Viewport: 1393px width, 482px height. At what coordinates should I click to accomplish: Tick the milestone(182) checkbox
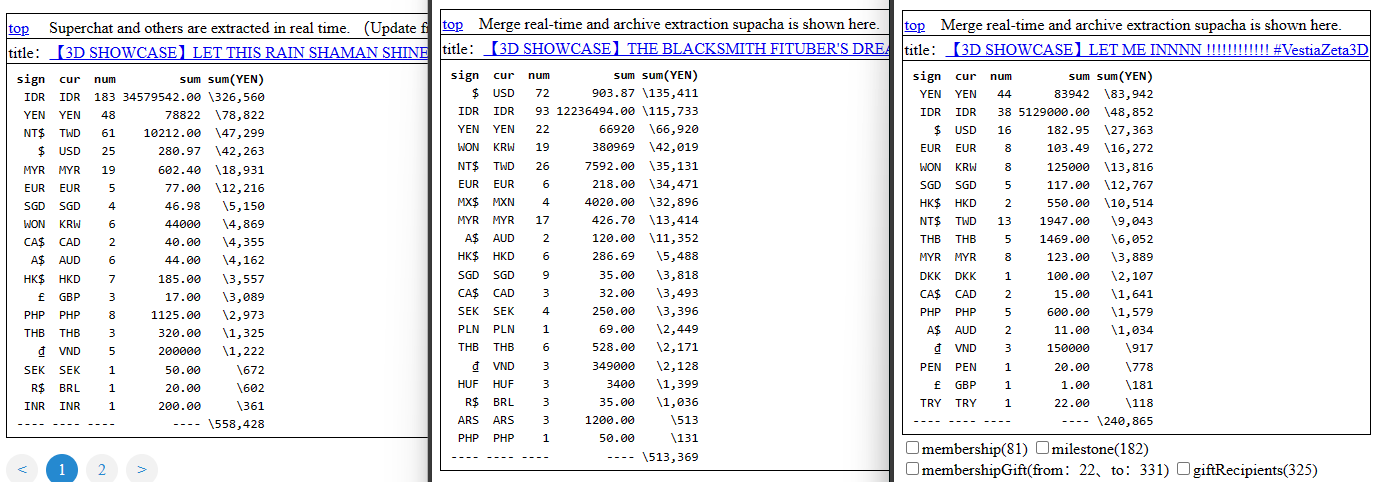[x=1043, y=448]
